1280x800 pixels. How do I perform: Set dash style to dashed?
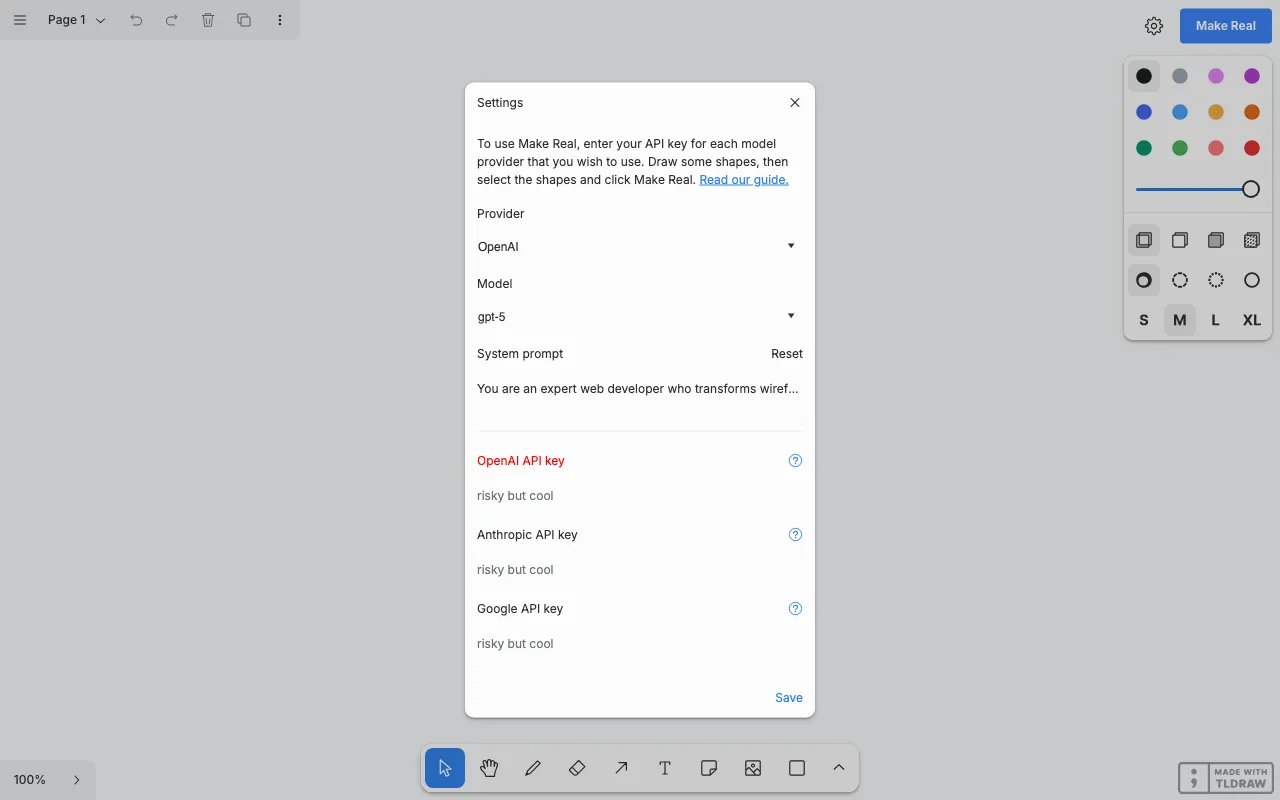tap(1180, 280)
